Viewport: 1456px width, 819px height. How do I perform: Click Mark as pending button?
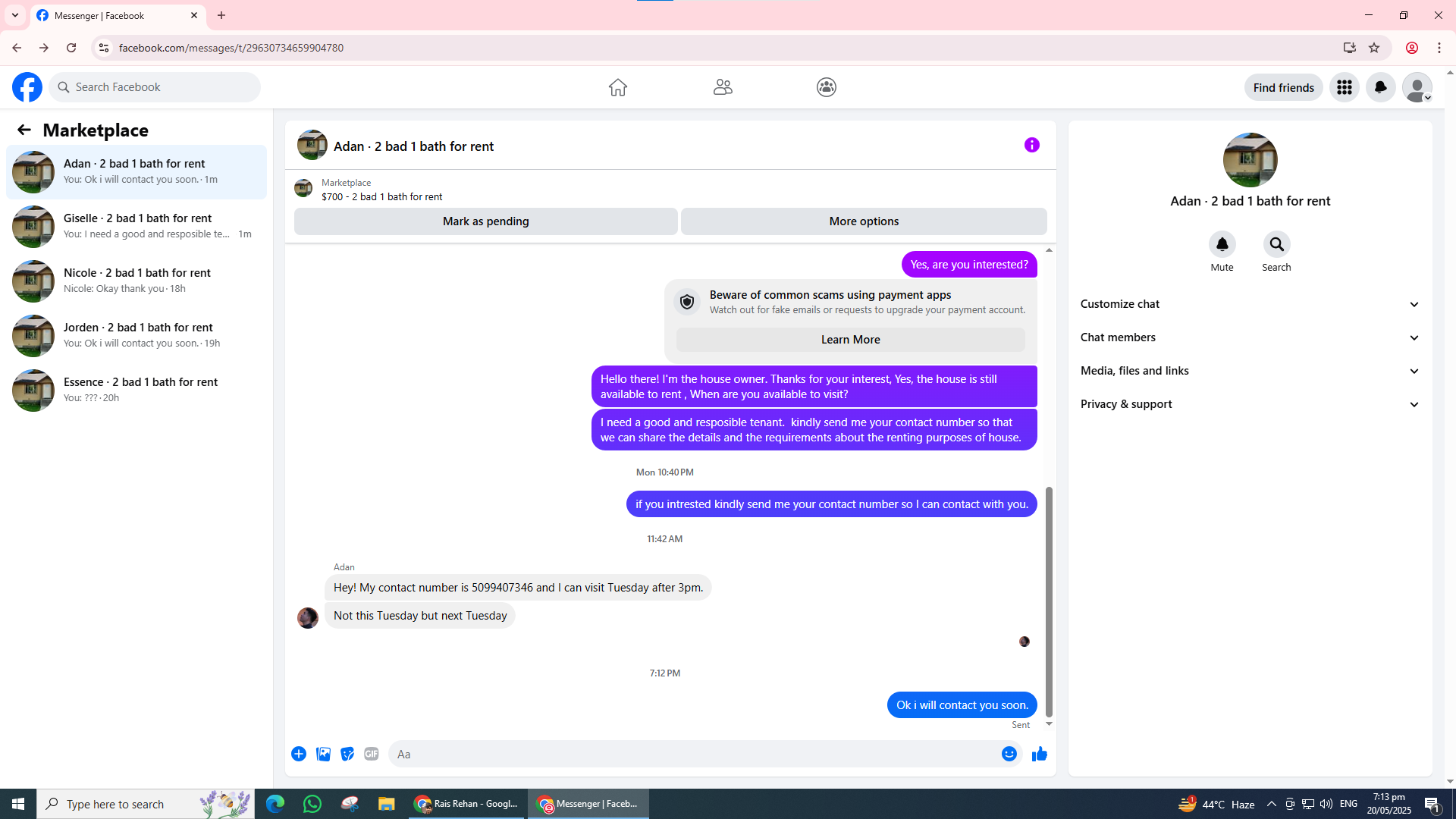[x=485, y=221]
